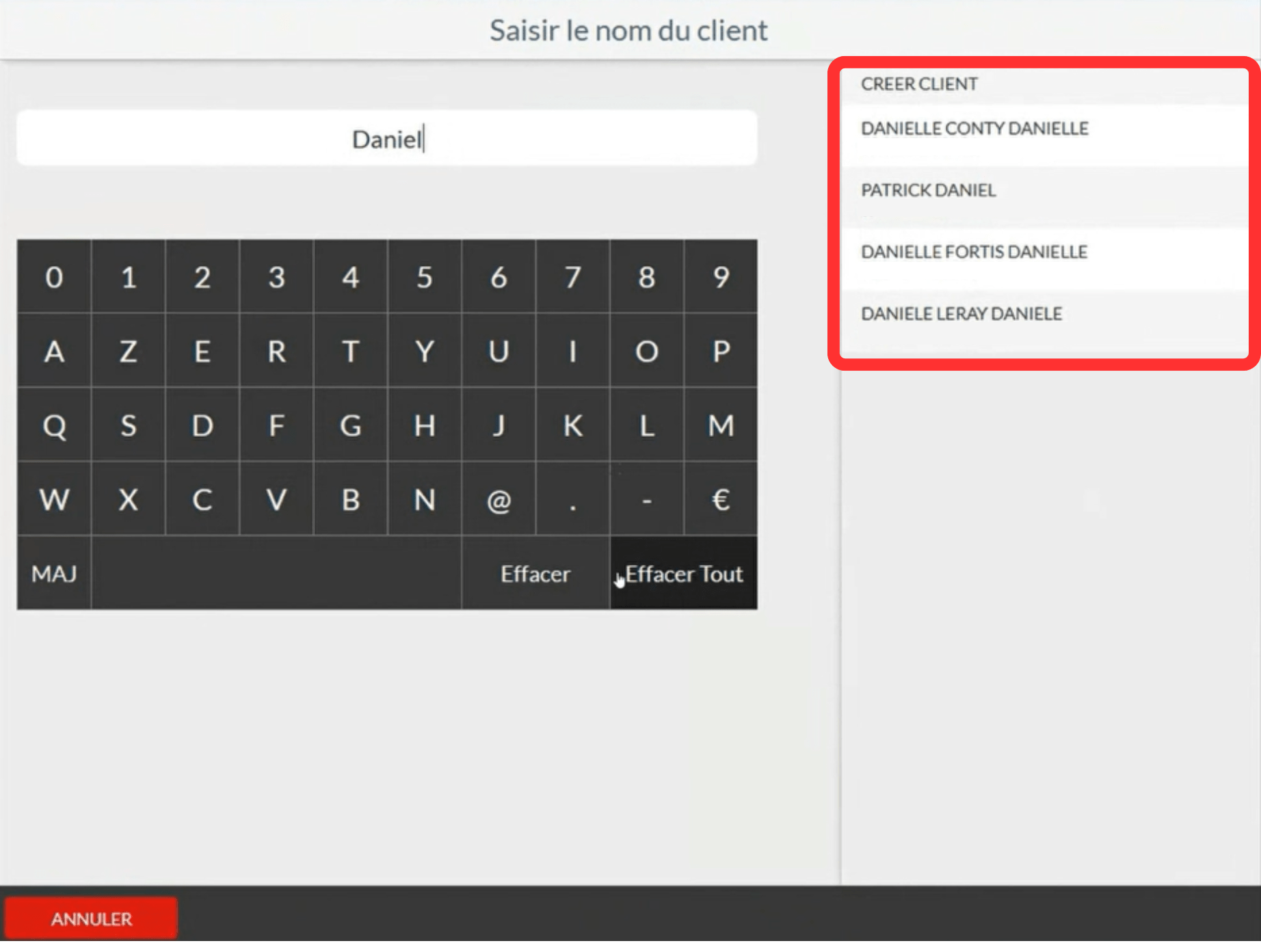Tap the @ symbol key
1261x952 pixels.
tap(499, 500)
